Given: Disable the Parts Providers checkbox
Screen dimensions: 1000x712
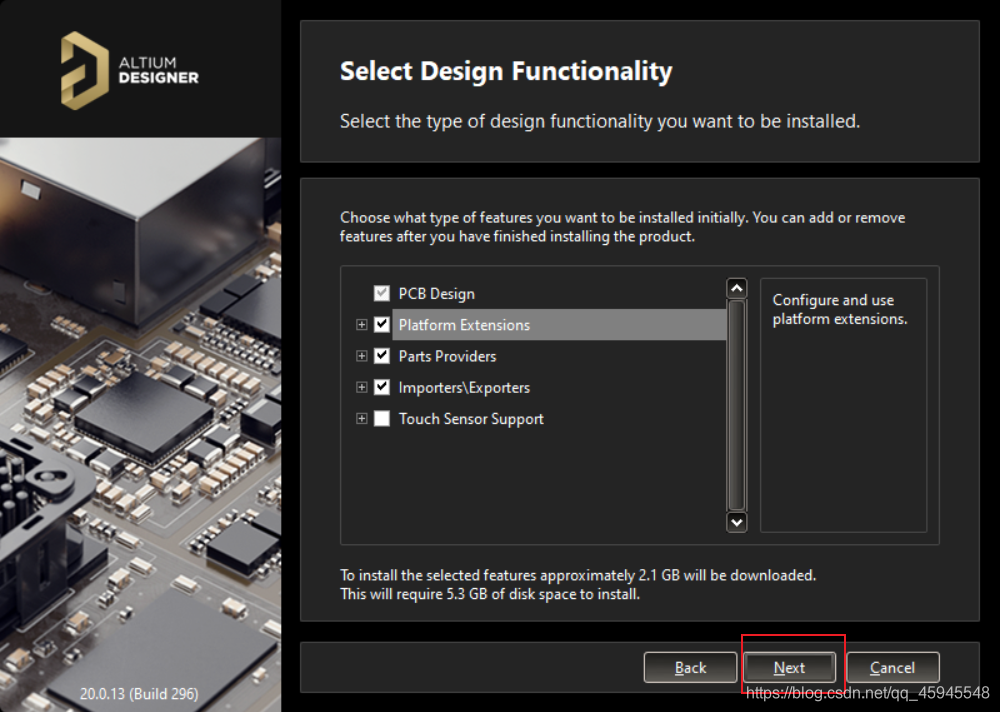Looking at the screenshot, I should [x=381, y=356].
